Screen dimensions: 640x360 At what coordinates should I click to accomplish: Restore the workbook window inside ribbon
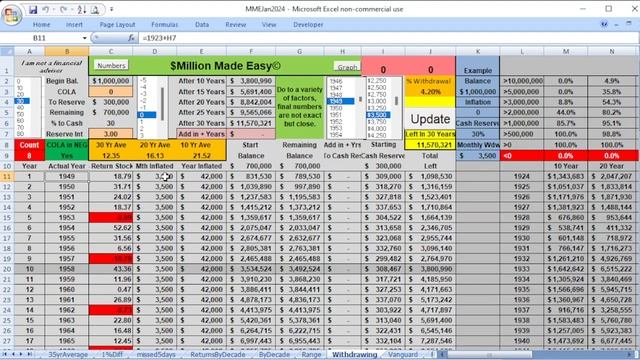pos(629,24)
